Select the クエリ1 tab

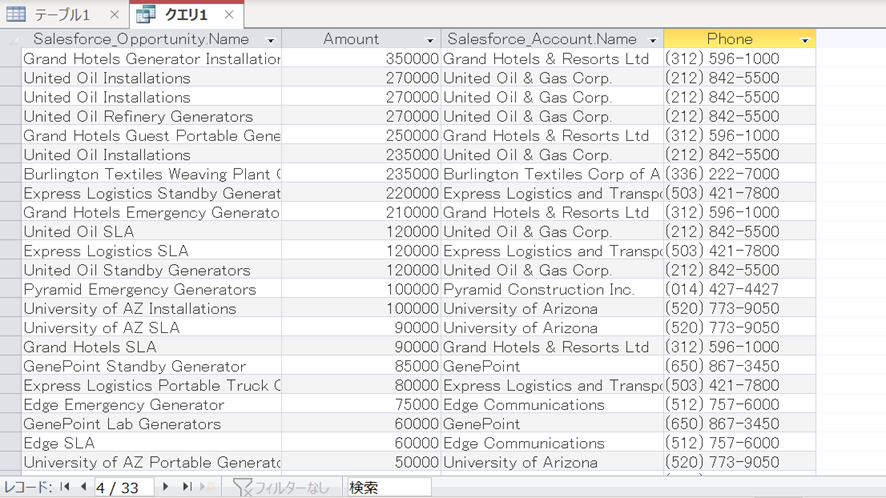[186, 15]
